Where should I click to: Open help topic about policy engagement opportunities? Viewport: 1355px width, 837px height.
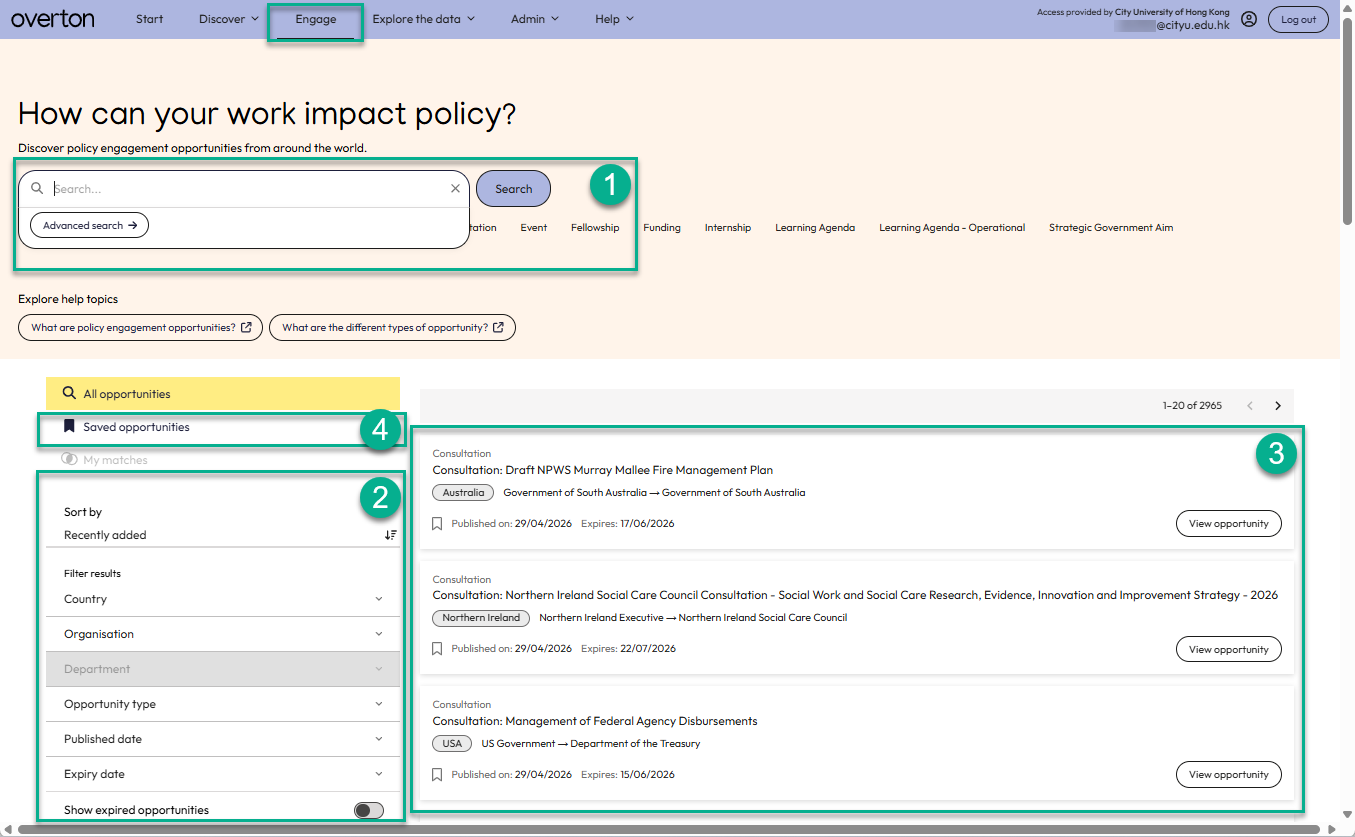141,328
